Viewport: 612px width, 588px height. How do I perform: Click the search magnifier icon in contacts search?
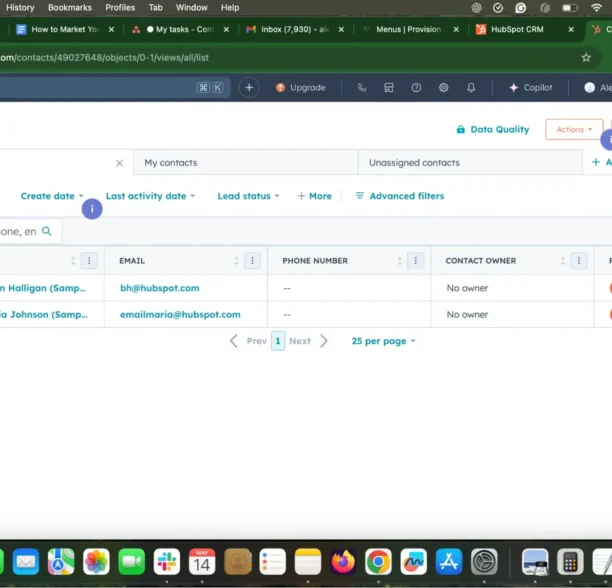(x=47, y=231)
